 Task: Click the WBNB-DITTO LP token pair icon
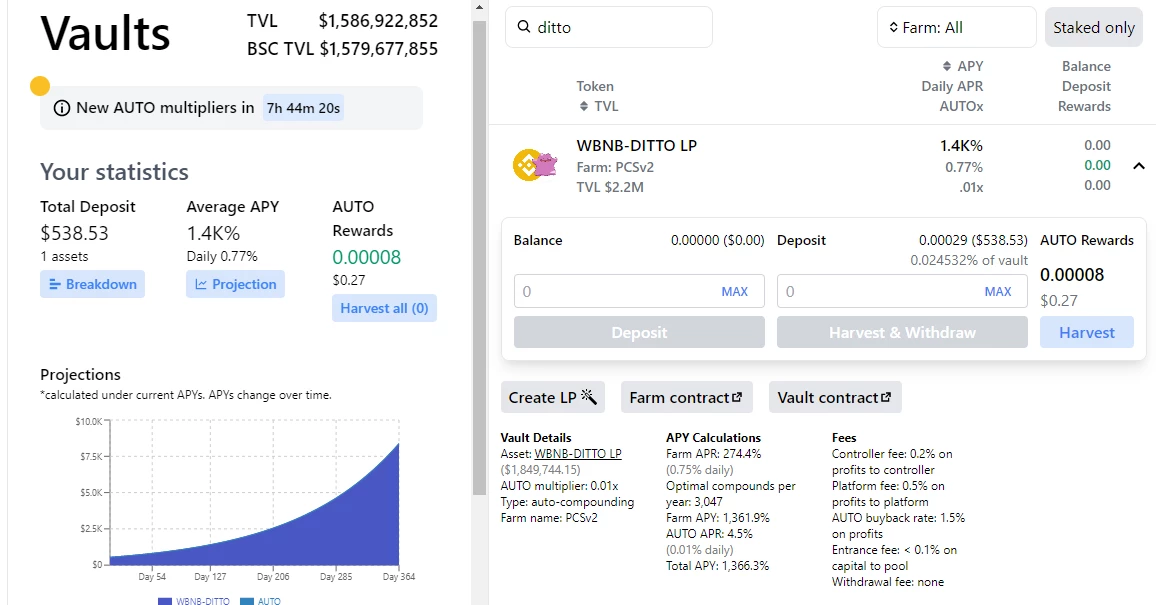click(535, 165)
